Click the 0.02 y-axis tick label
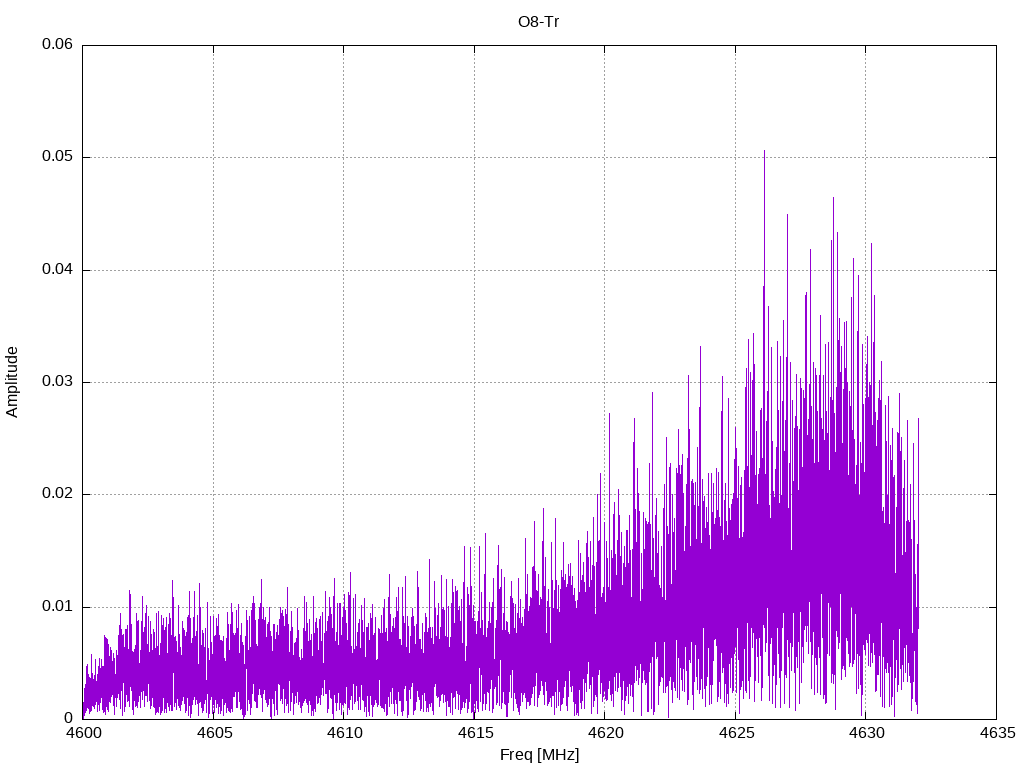Image resolution: width=1024 pixels, height=768 pixels. (57, 494)
